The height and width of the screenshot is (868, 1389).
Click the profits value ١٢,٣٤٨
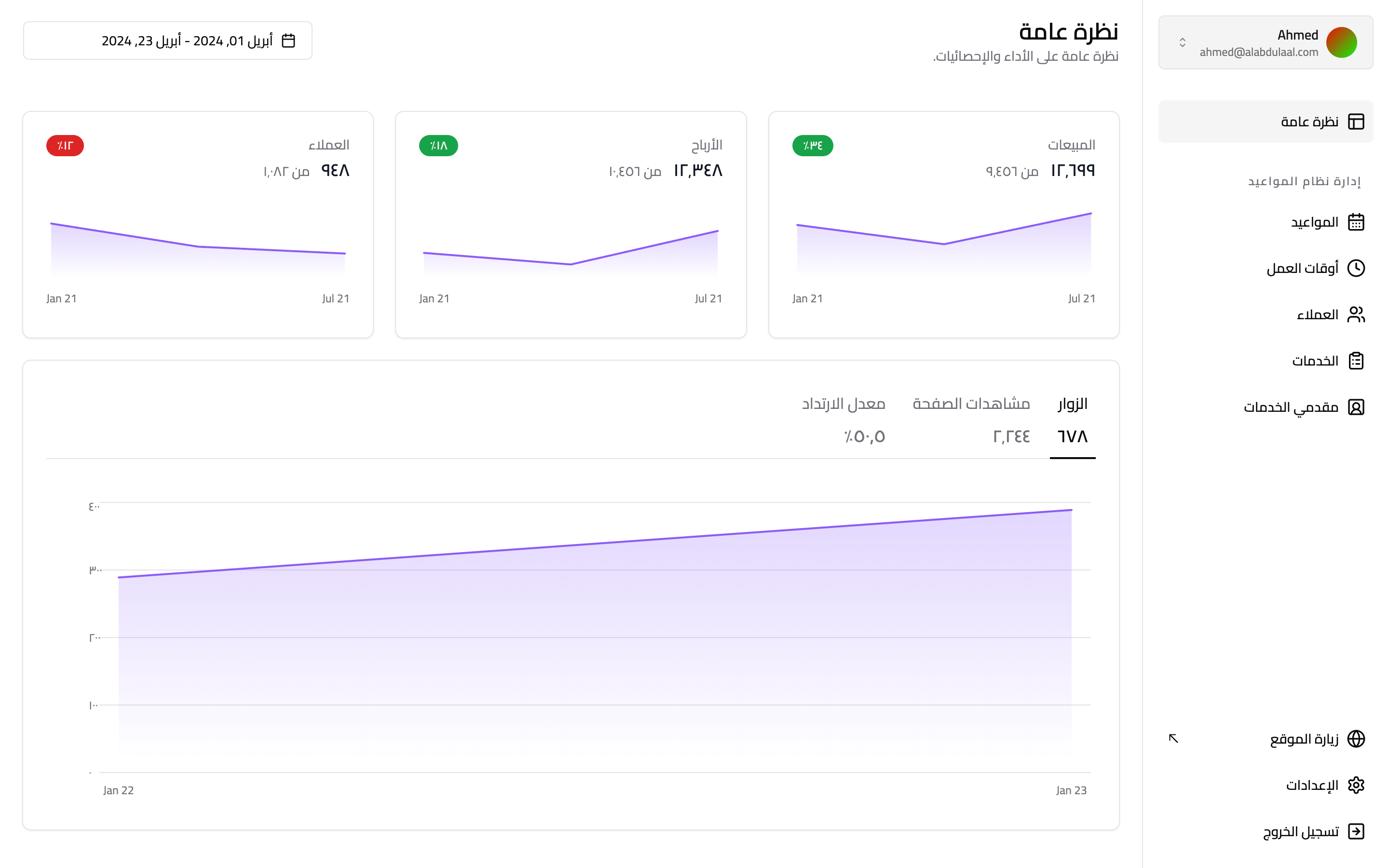click(698, 171)
